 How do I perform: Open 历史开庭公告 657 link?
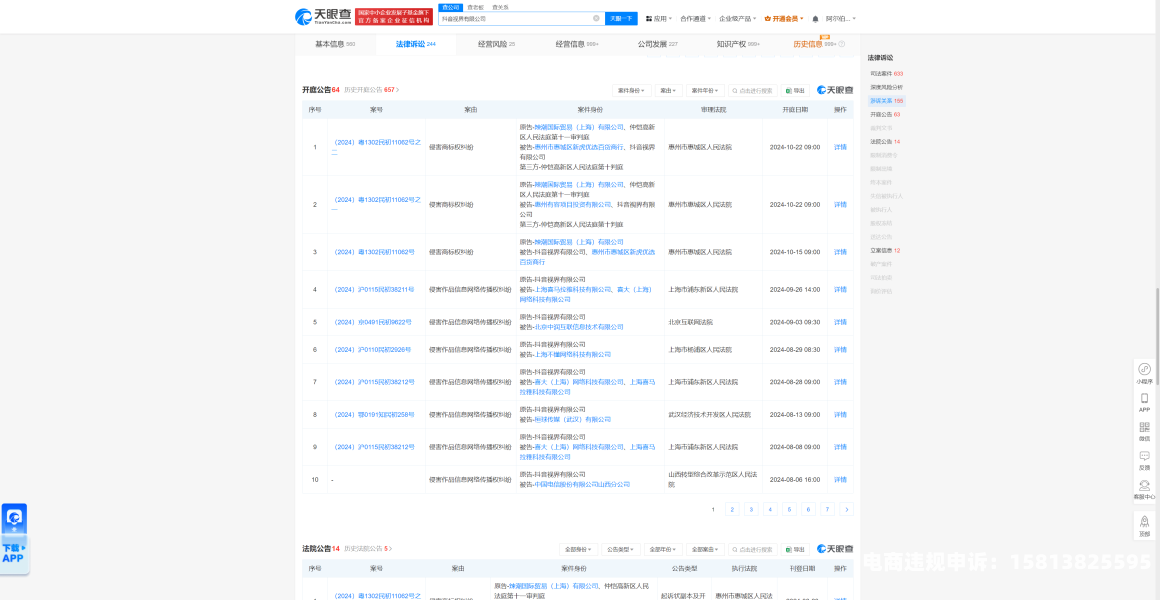[371, 90]
